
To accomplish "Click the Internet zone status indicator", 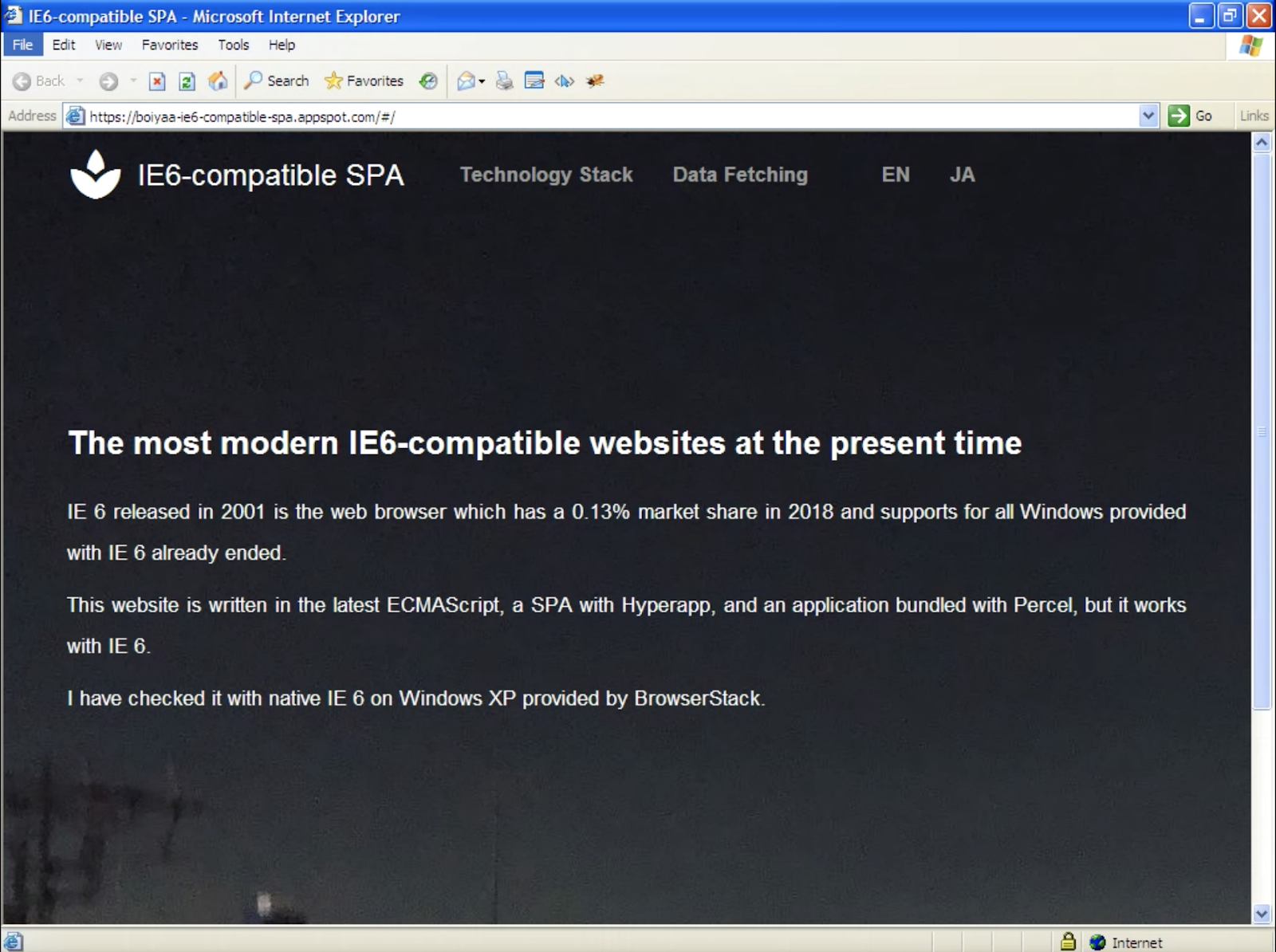I will coord(1126,942).
